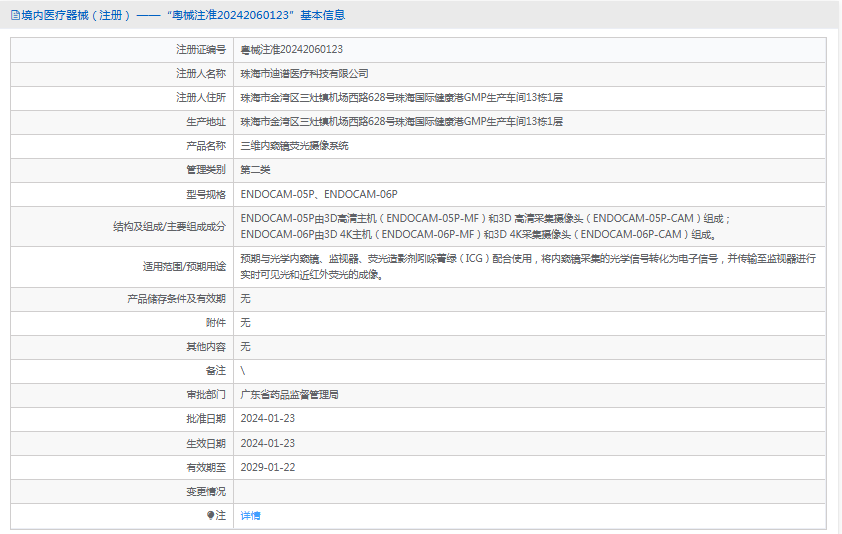
Task: Click the 产品储存条件及有效期 label
Action: pyautogui.click(x=177, y=299)
